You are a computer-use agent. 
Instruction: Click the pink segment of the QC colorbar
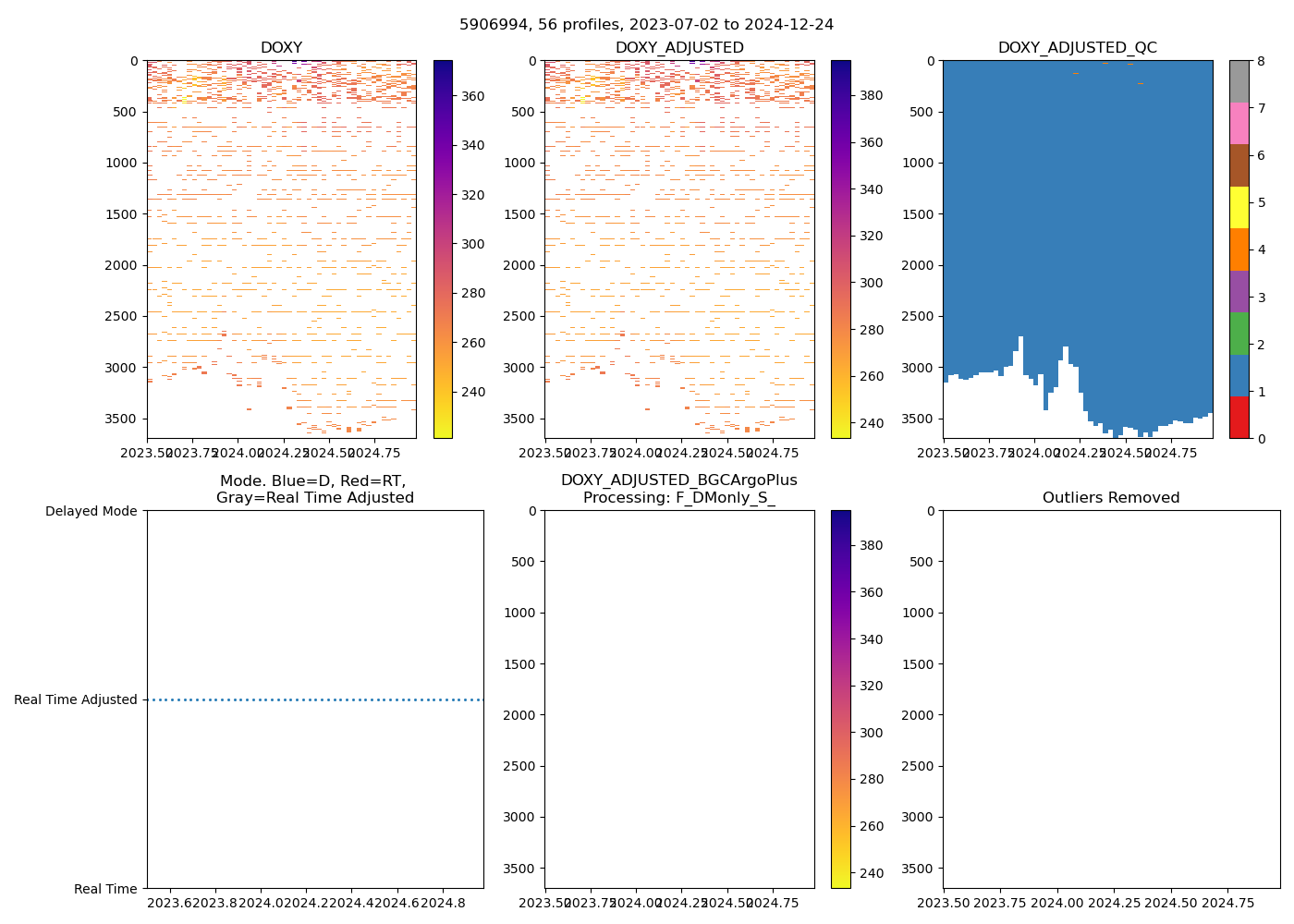[x=1239, y=123]
